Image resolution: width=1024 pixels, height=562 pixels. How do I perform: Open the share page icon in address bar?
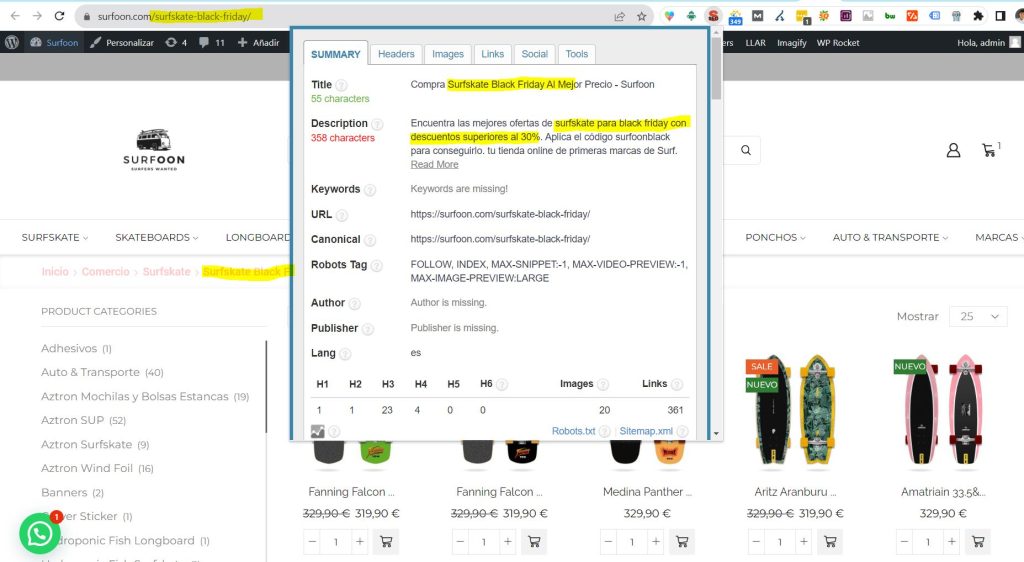pyautogui.click(x=619, y=16)
